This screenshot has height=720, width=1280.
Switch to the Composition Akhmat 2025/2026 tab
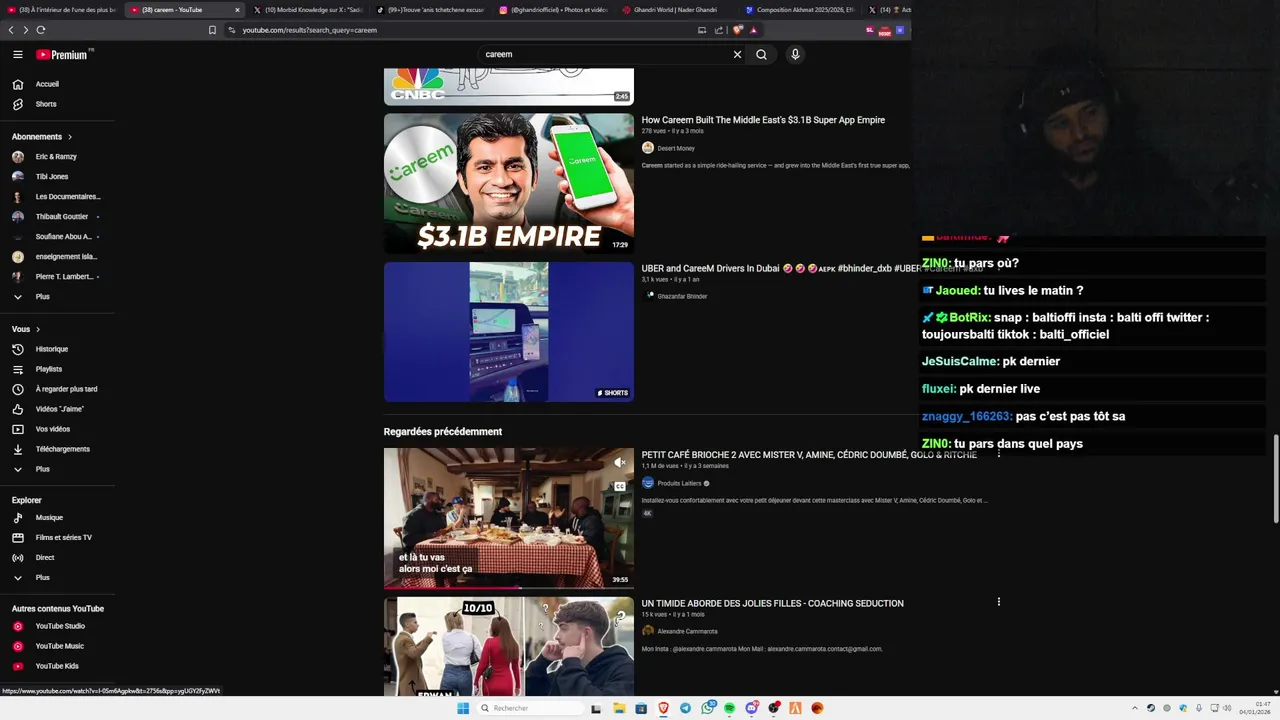799,10
